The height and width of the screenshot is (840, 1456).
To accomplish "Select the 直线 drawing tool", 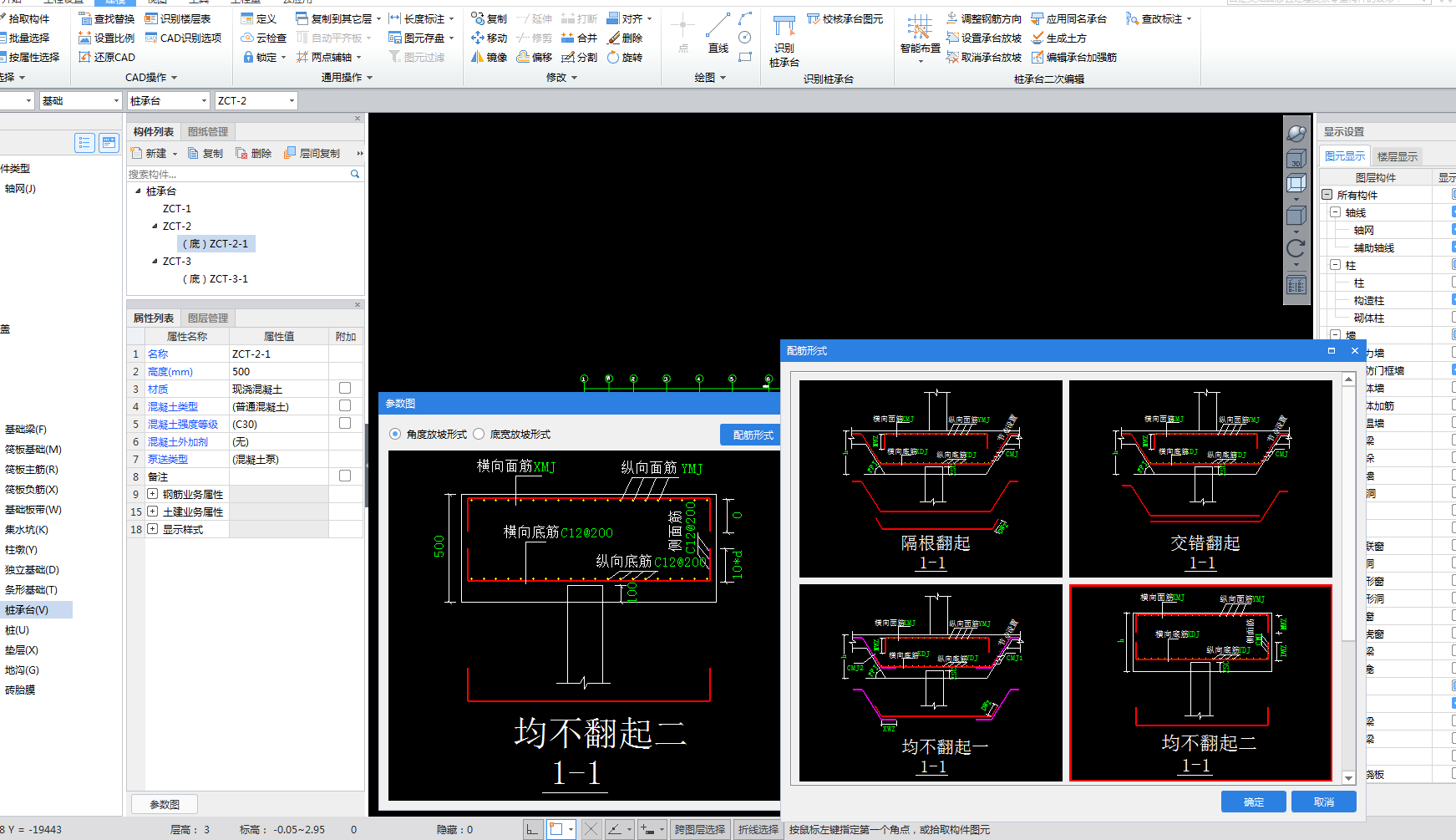I will 718,33.
